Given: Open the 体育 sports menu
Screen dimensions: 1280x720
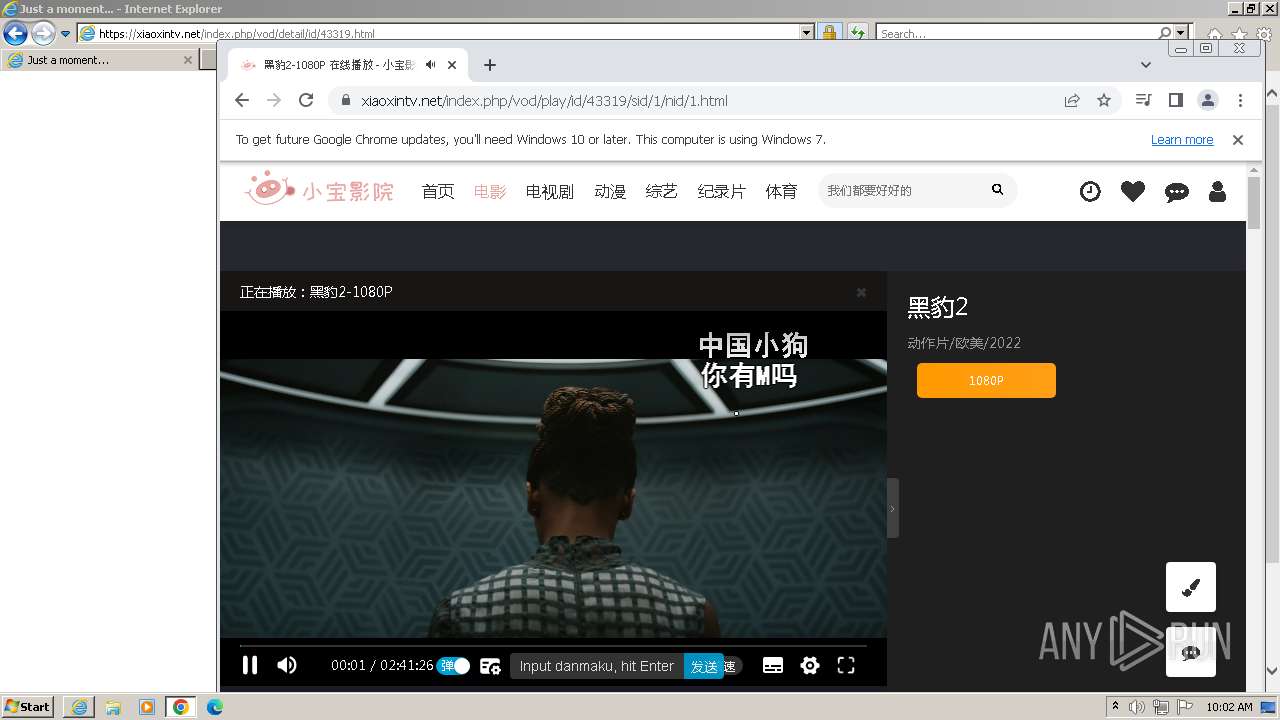Looking at the screenshot, I should click(x=782, y=191).
